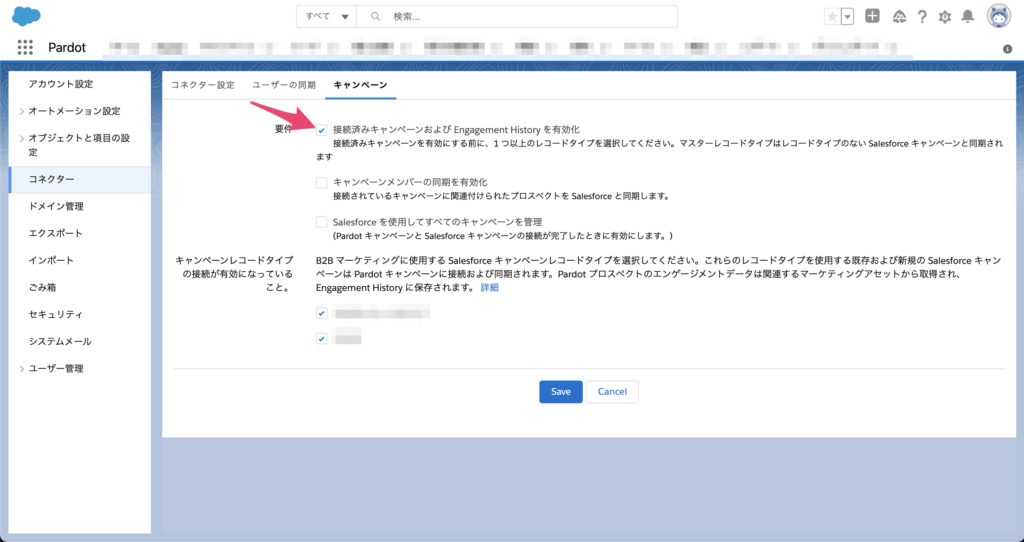This screenshot has width=1024, height=542.
Task: Select コネクター in the sidebar
Action: click(80, 180)
